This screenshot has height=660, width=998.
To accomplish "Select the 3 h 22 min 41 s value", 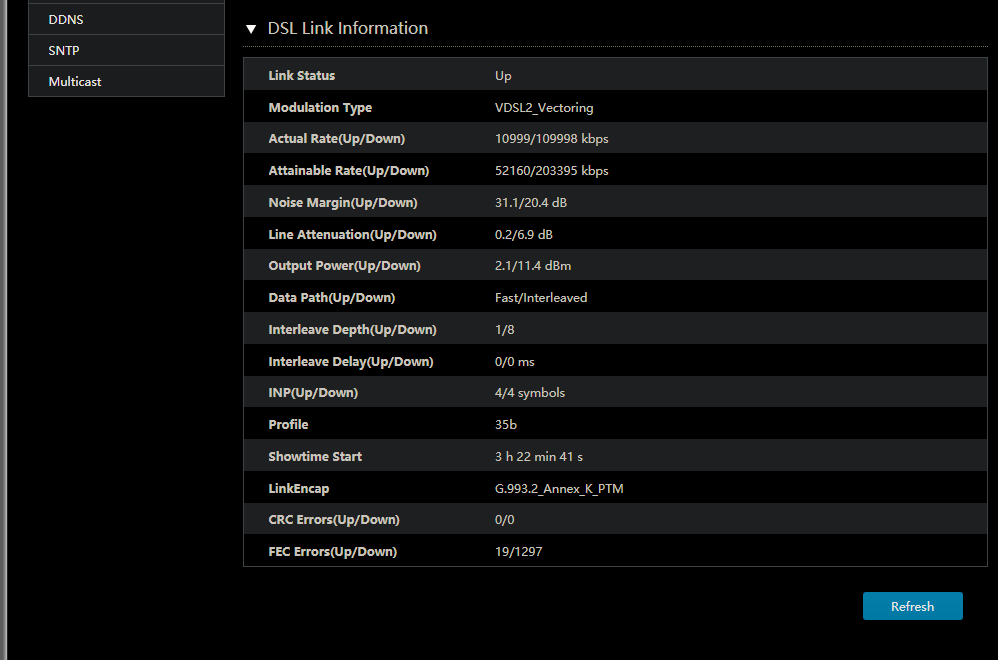I will point(539,456).
